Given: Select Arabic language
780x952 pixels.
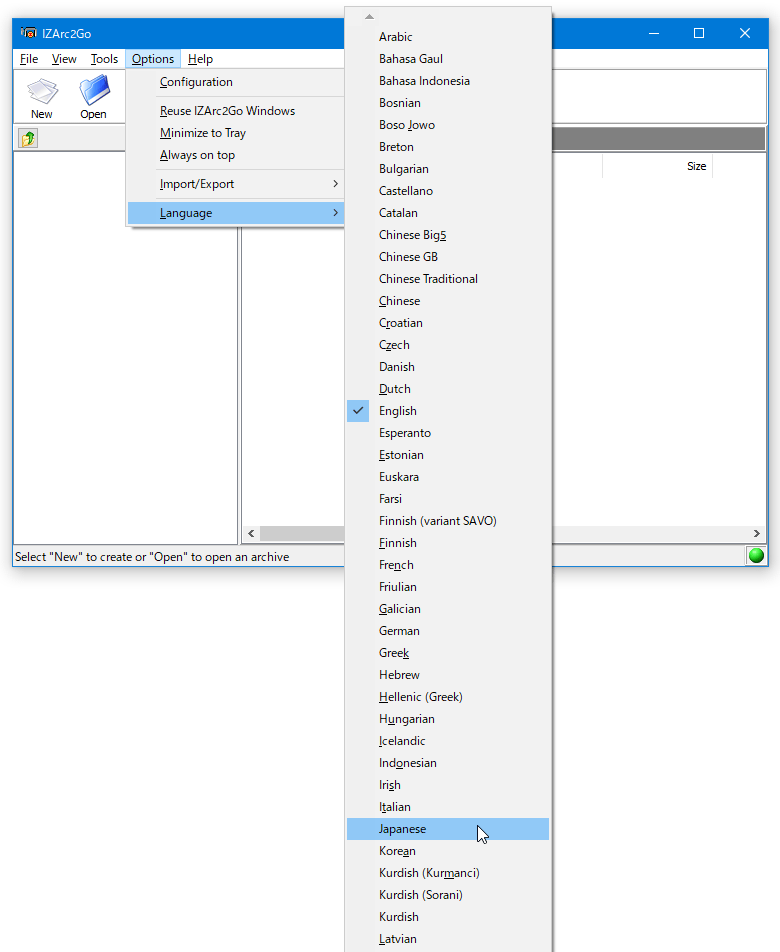Looking at the screenshot, I should (448, 37).
